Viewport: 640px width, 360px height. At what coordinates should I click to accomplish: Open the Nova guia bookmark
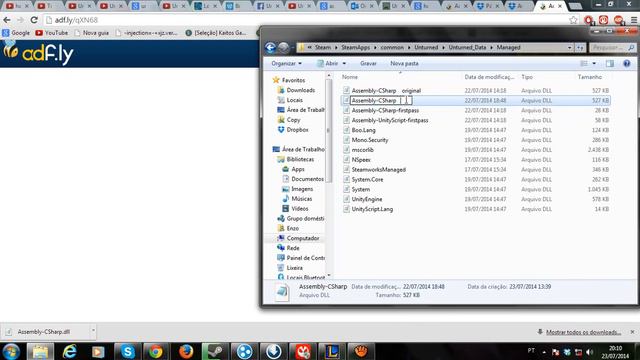(92, 33)
